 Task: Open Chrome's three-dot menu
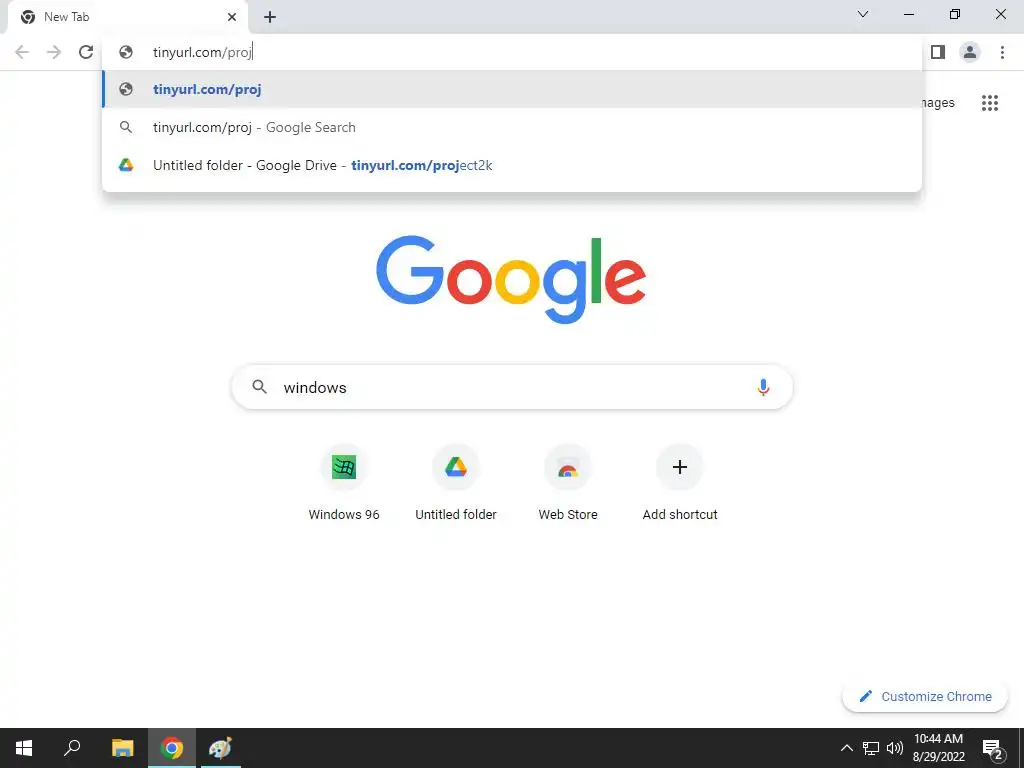click(1002, 52)
